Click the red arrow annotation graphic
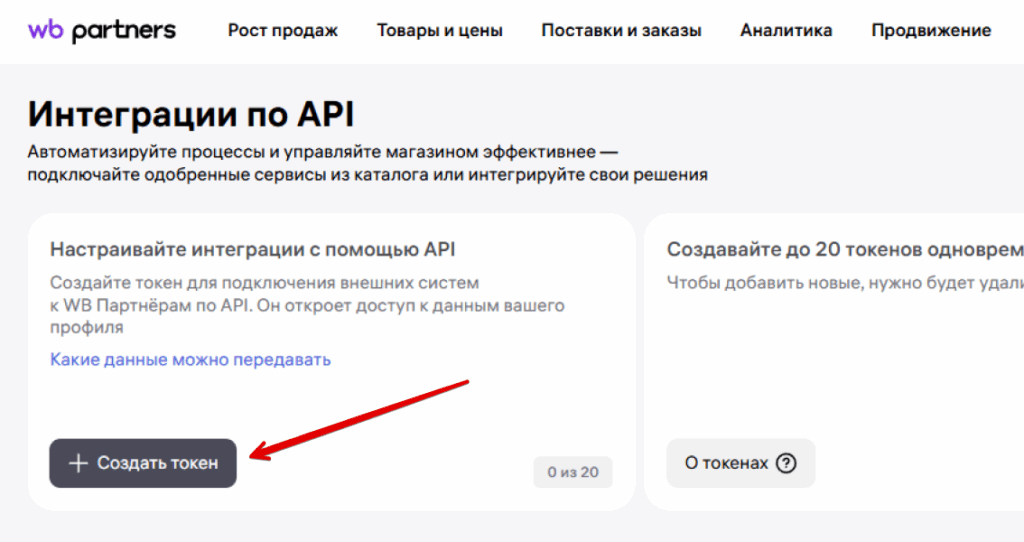The image size is (1024, 542). click(x=360, y=418)
